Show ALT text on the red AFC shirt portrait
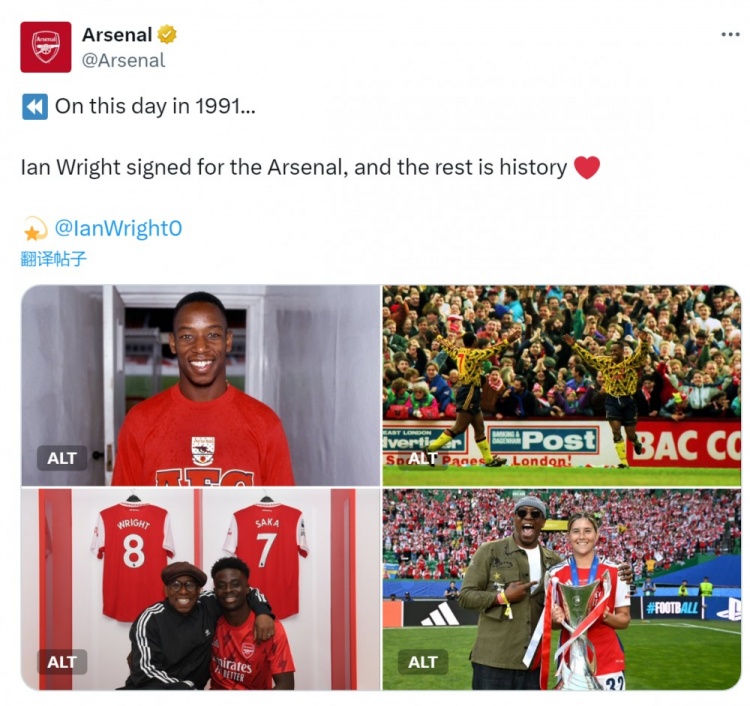 [x=62, y=458]
